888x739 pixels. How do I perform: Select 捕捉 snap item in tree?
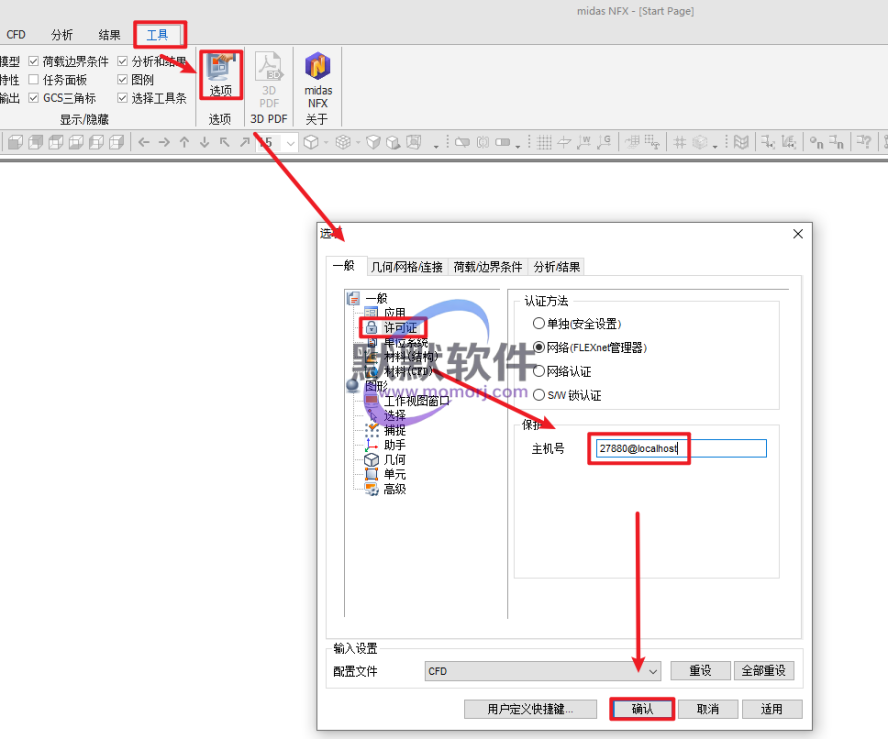(394, 430)
